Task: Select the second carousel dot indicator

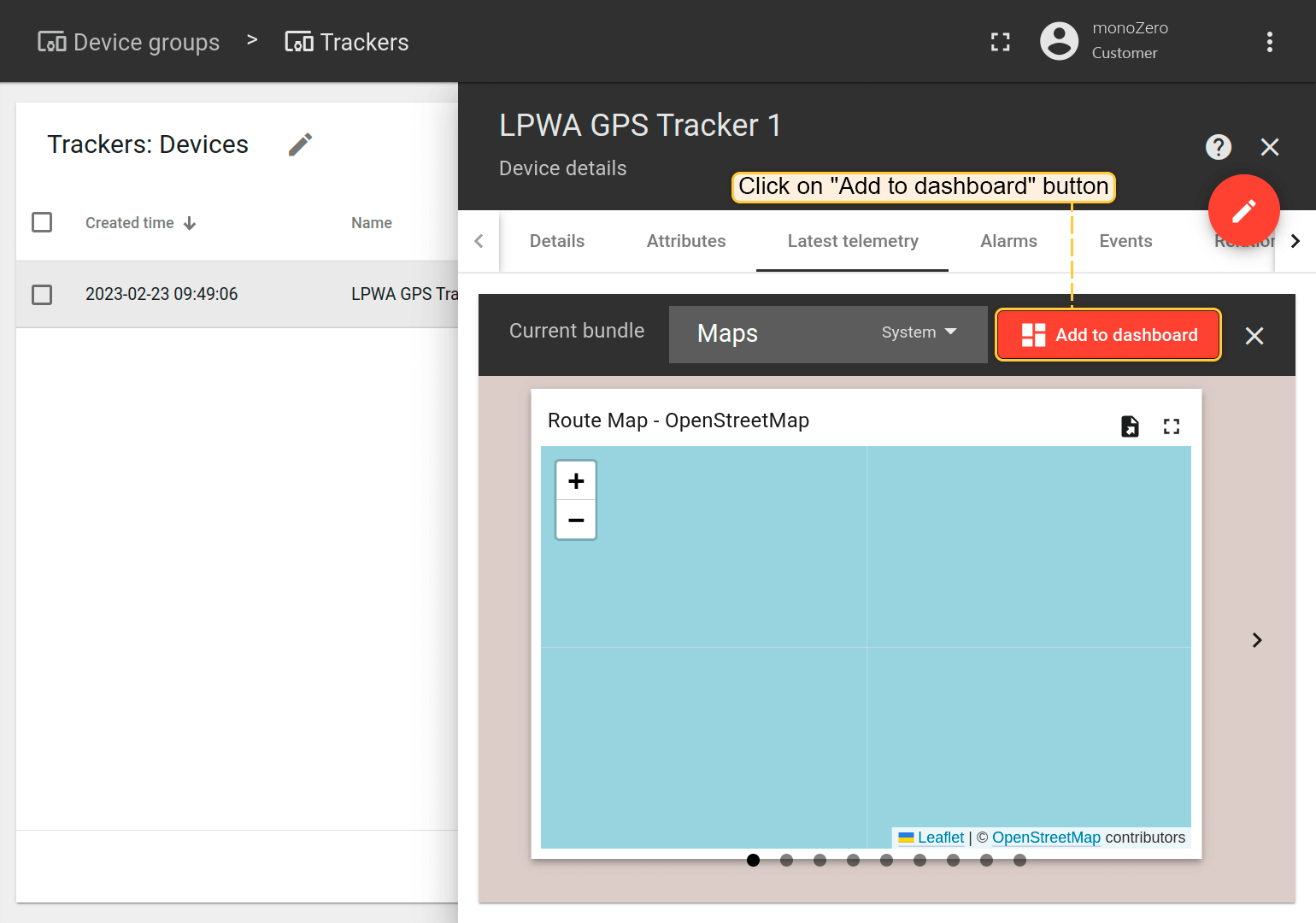Action: tap(786, 860)
